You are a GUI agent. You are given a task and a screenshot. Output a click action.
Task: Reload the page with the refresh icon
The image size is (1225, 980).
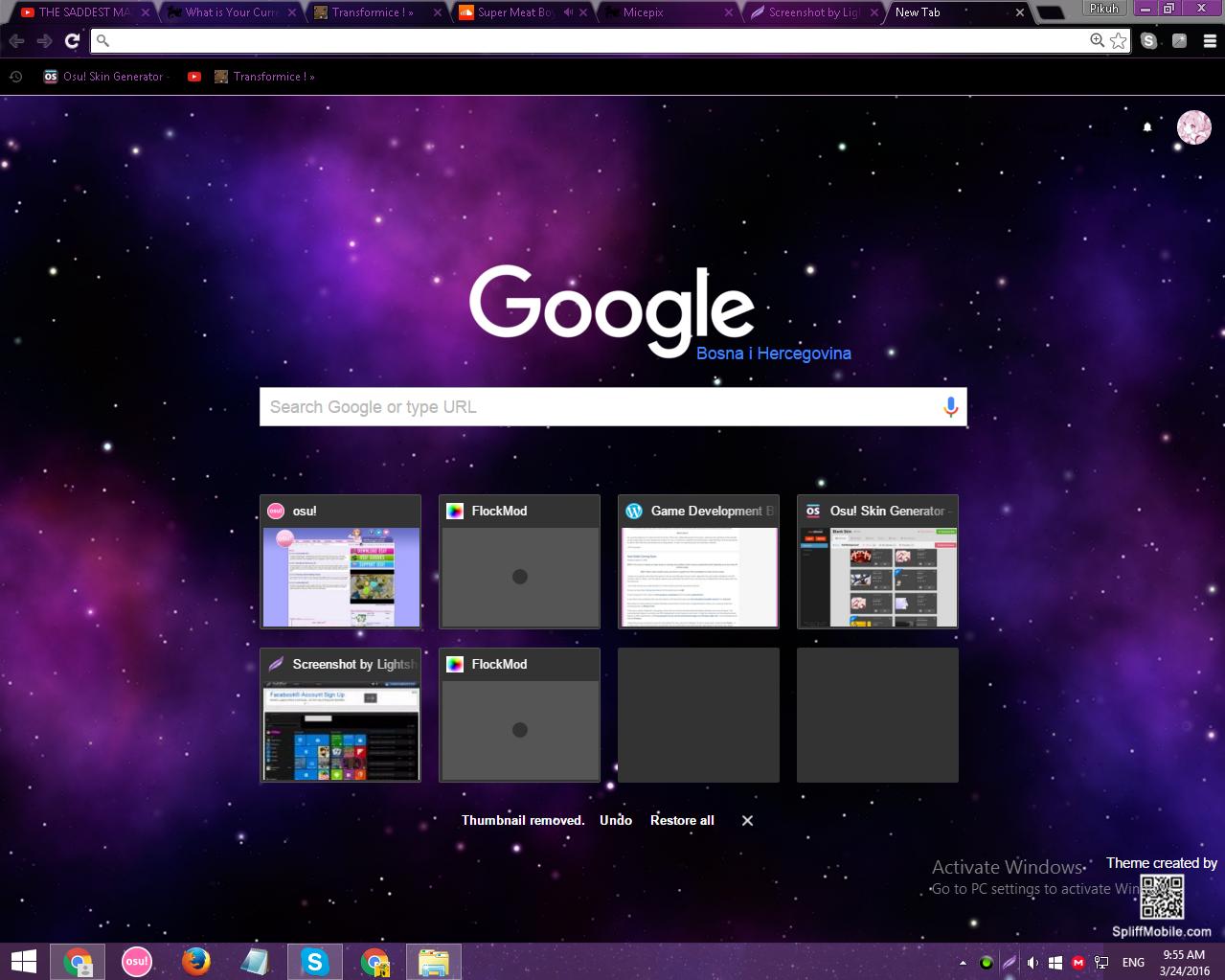coord(72,40)
